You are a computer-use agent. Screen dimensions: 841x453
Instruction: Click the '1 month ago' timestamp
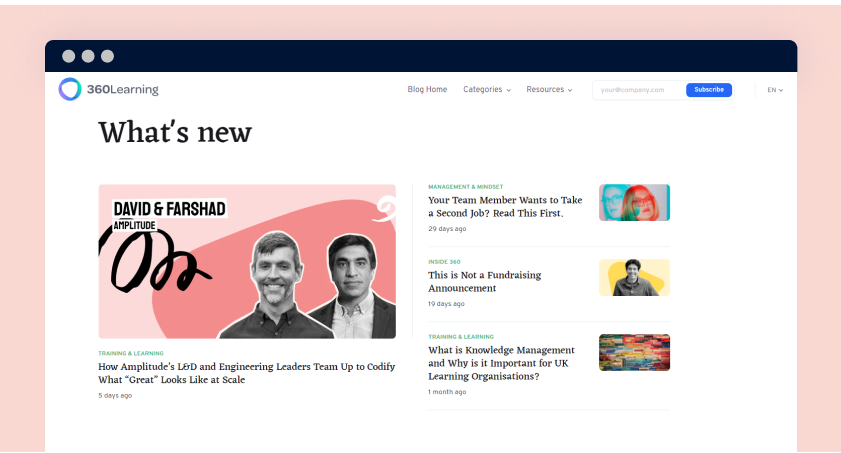tap(447, 392)
